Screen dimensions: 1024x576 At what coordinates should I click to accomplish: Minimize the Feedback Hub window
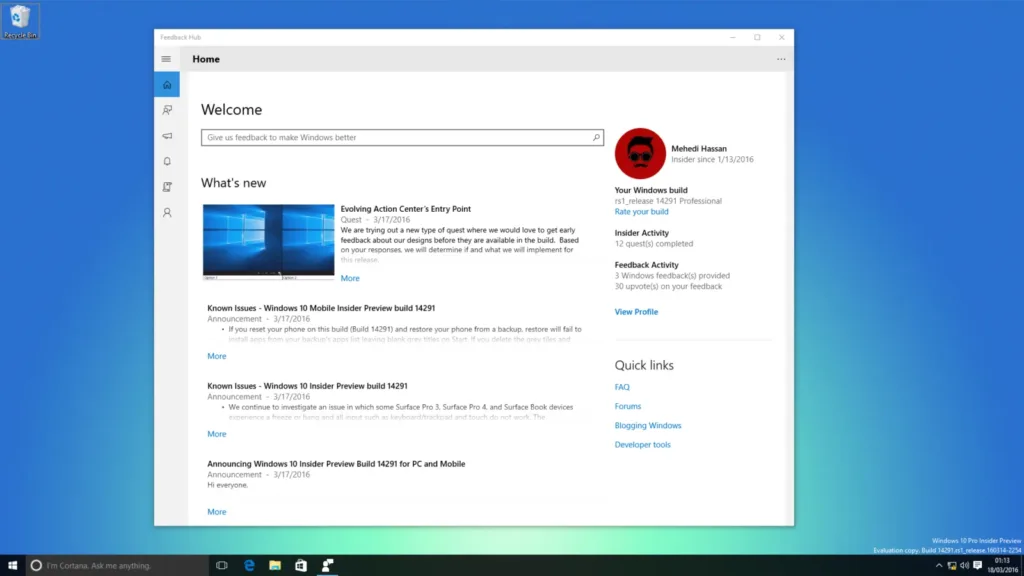[733, 37]
